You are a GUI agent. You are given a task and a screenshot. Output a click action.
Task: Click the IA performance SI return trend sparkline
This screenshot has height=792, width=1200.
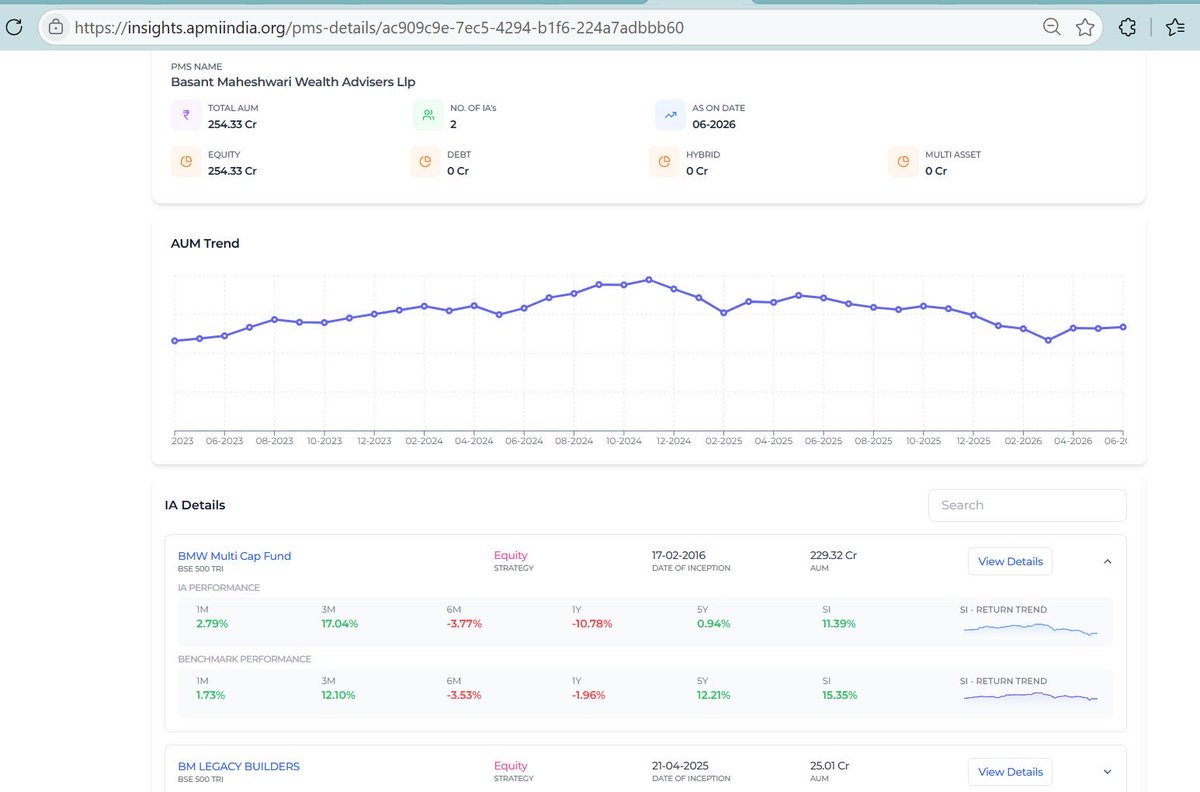(x=1030, y=629)
